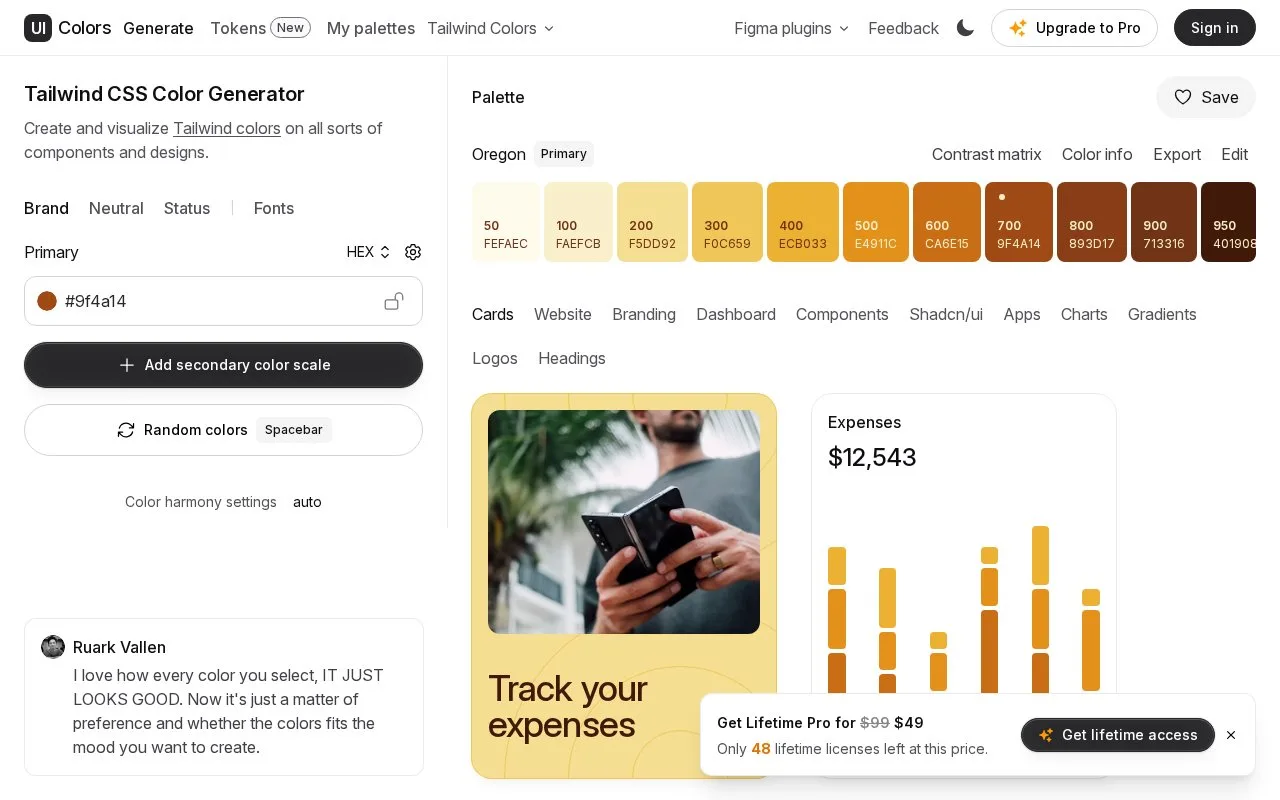The image size is (1280, 800).
Task: Select the 100 swatch FAEFCB
Action: click(578, 222)
